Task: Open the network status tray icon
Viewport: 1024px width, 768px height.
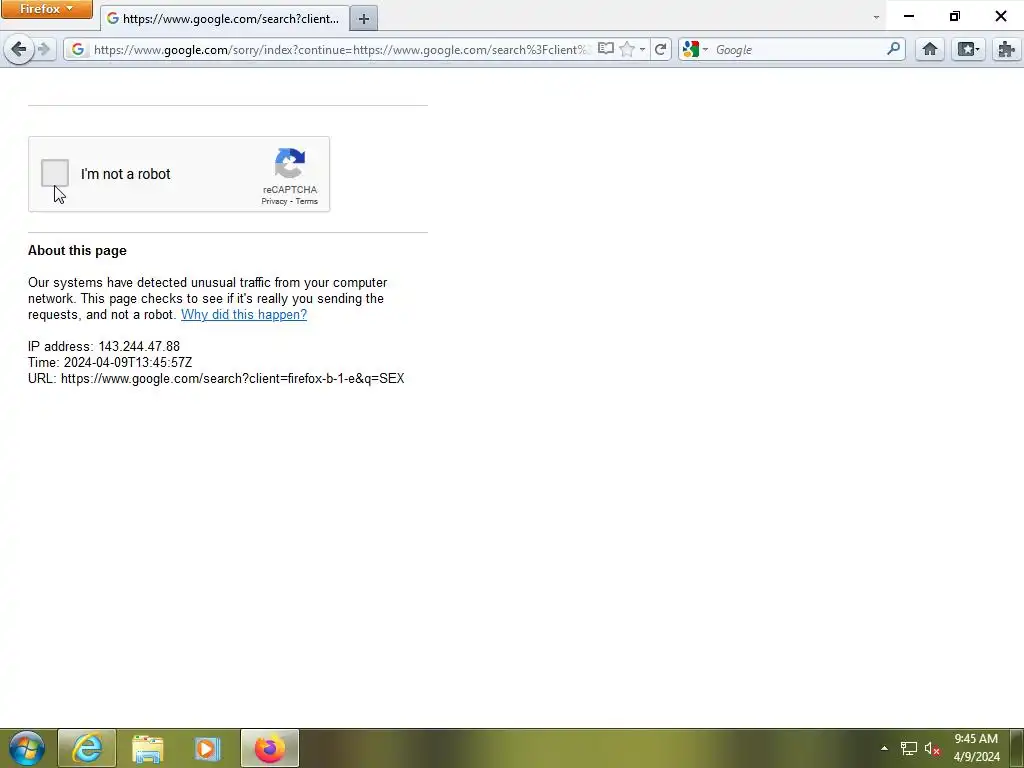Action: point(908,748)
